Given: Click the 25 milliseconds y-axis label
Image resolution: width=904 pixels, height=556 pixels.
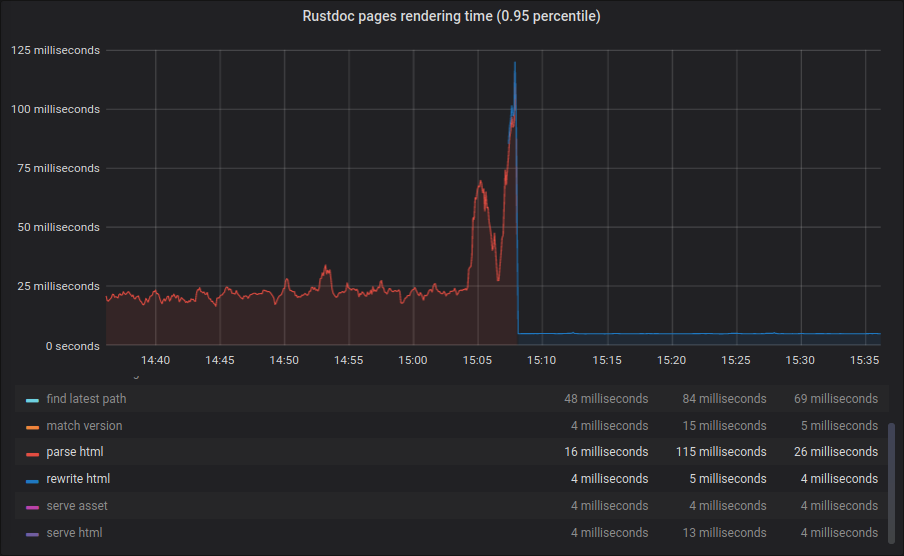Looking at the screenshot, I should tap(58, 286).
